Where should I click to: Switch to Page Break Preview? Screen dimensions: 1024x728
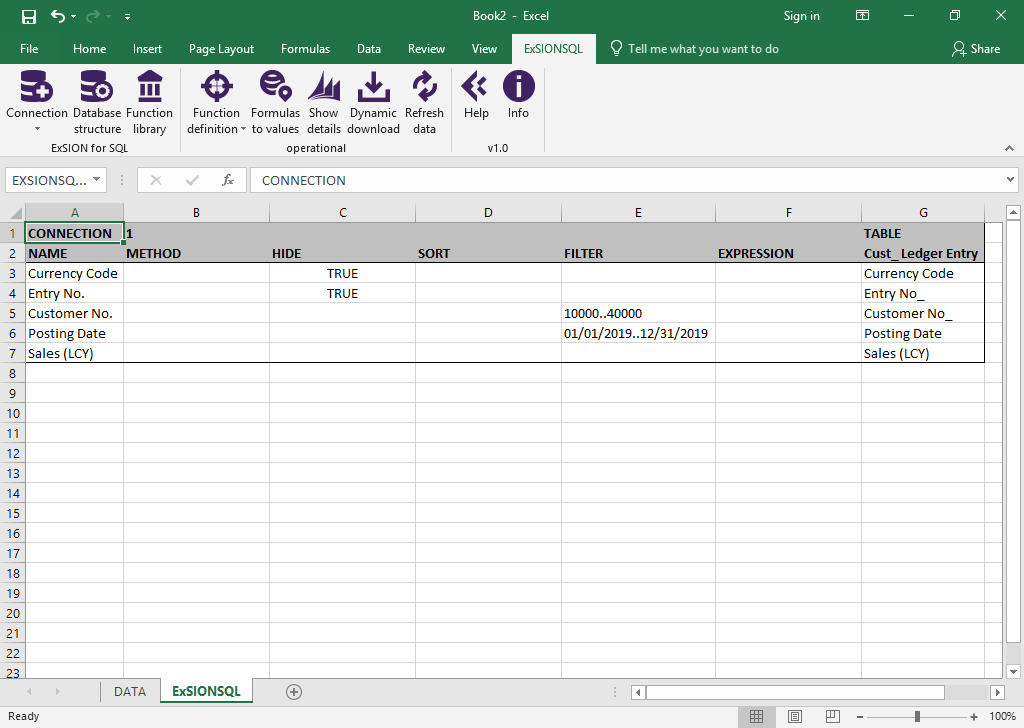pyautogui.click(x=833, y=716)
